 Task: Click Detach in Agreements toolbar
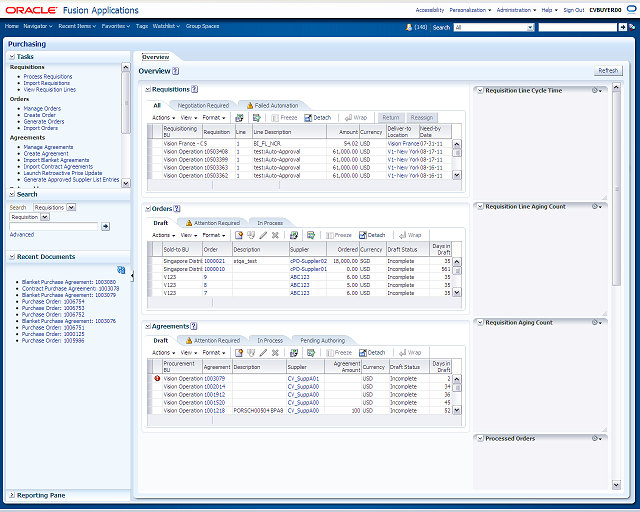(x=372, y=353)
